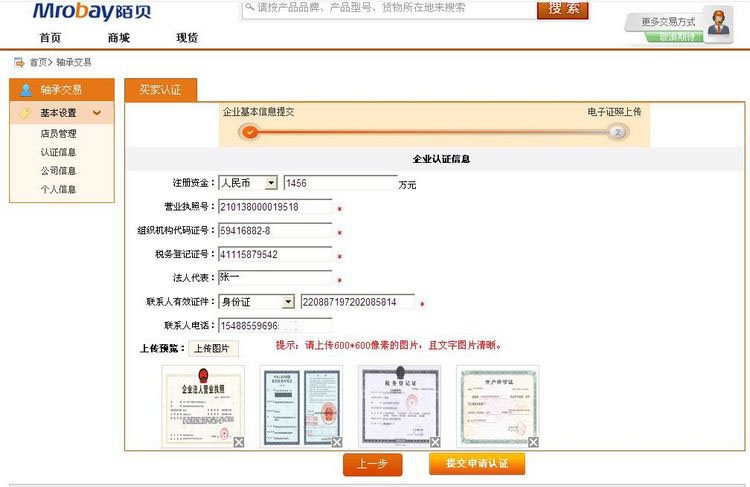Click the key icon beside 基本设置
Image resolution: width=750 pixels, height=487 pixels.
pos(25,113)
